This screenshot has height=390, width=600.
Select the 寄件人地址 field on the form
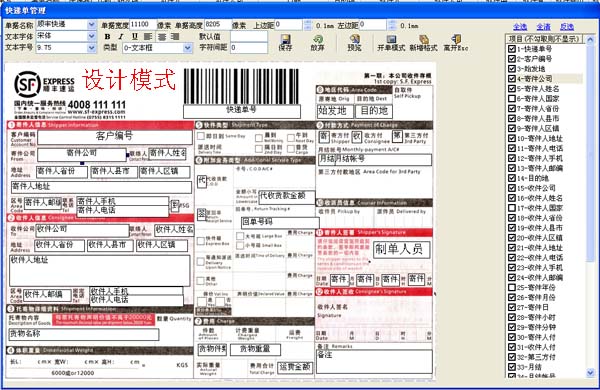pos(101,187)
